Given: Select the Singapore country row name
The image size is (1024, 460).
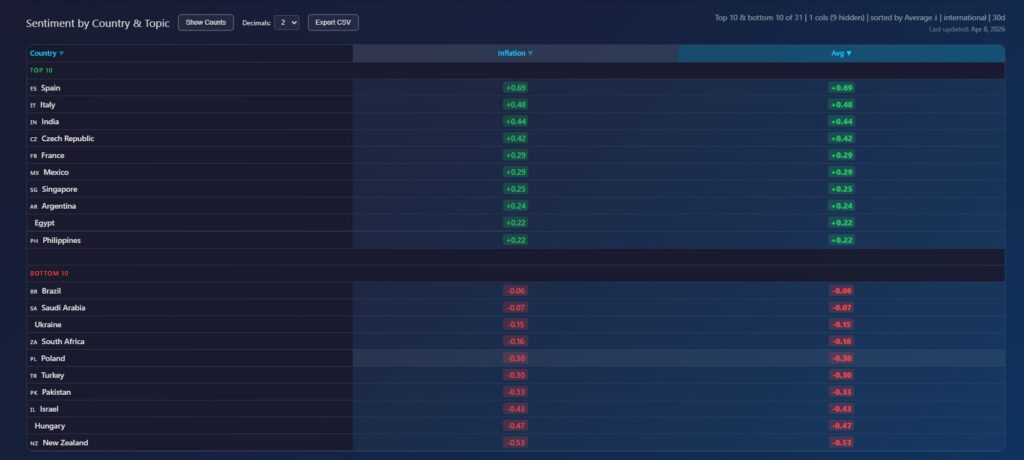Looking at the screenshot, I should pos(59,189).
